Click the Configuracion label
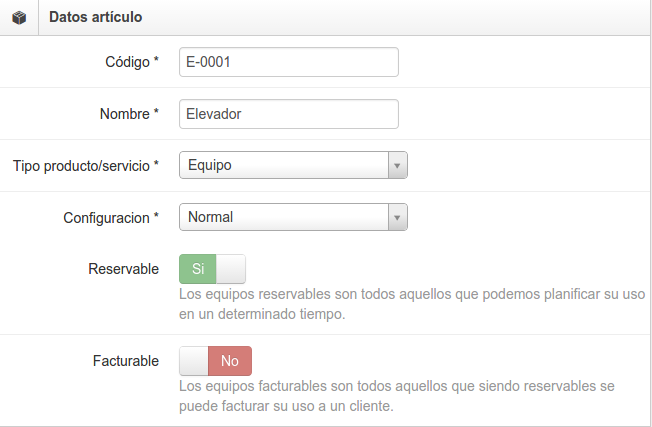This screenshot has width=652, height=427. 111,218
